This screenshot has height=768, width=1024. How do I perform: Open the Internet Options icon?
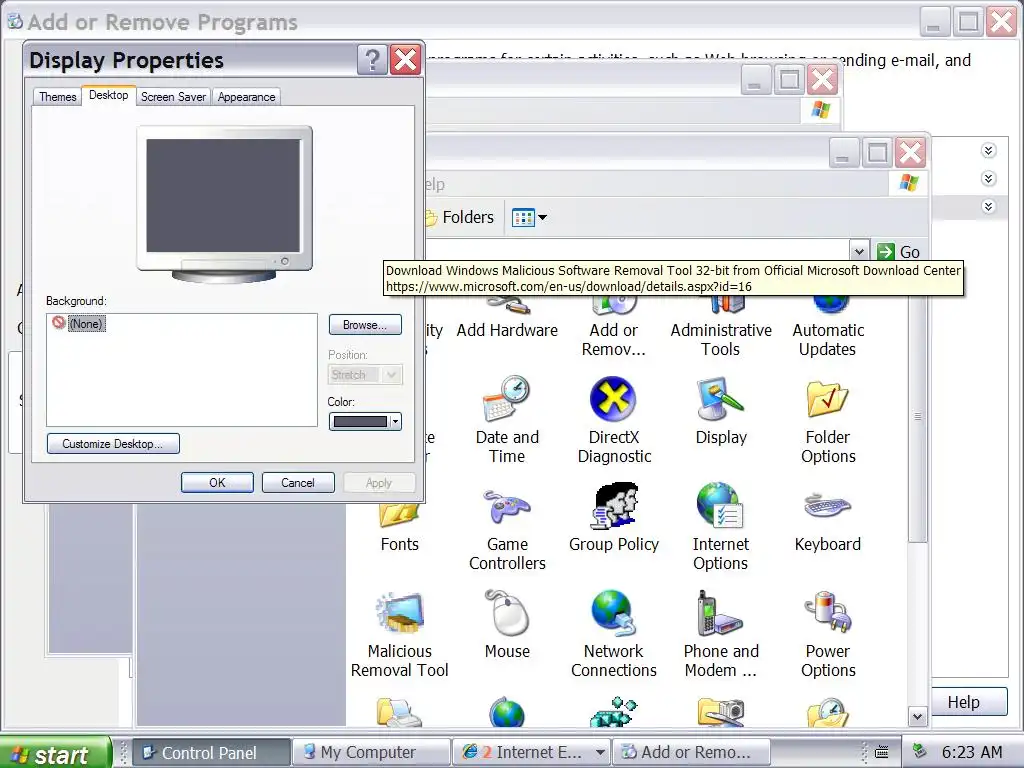[x=721, y=528]
